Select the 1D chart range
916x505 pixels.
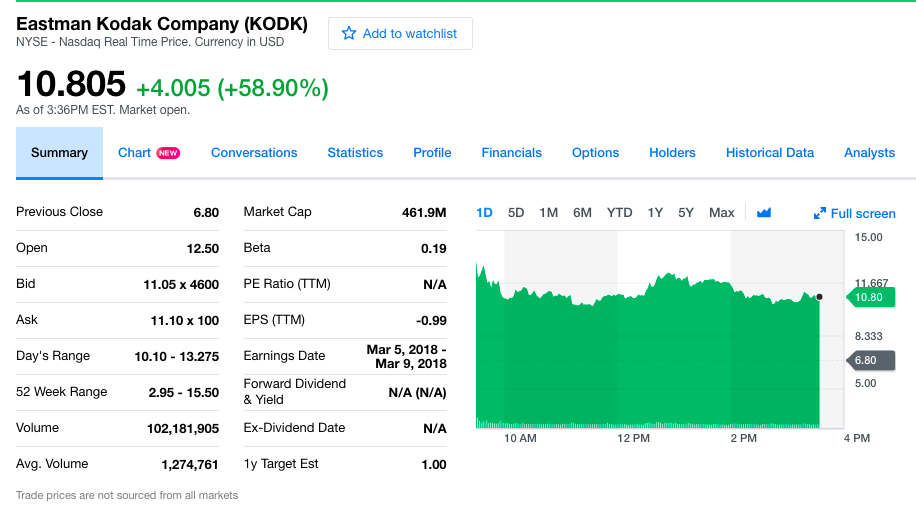484,212
